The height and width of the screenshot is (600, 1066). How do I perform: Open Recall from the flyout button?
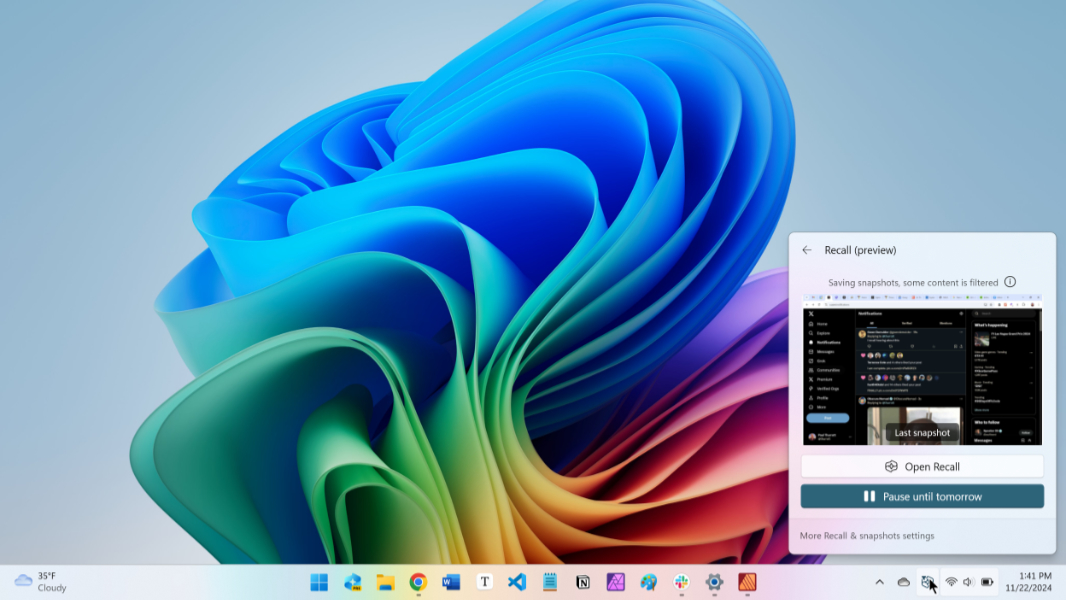tap(922, 467)
